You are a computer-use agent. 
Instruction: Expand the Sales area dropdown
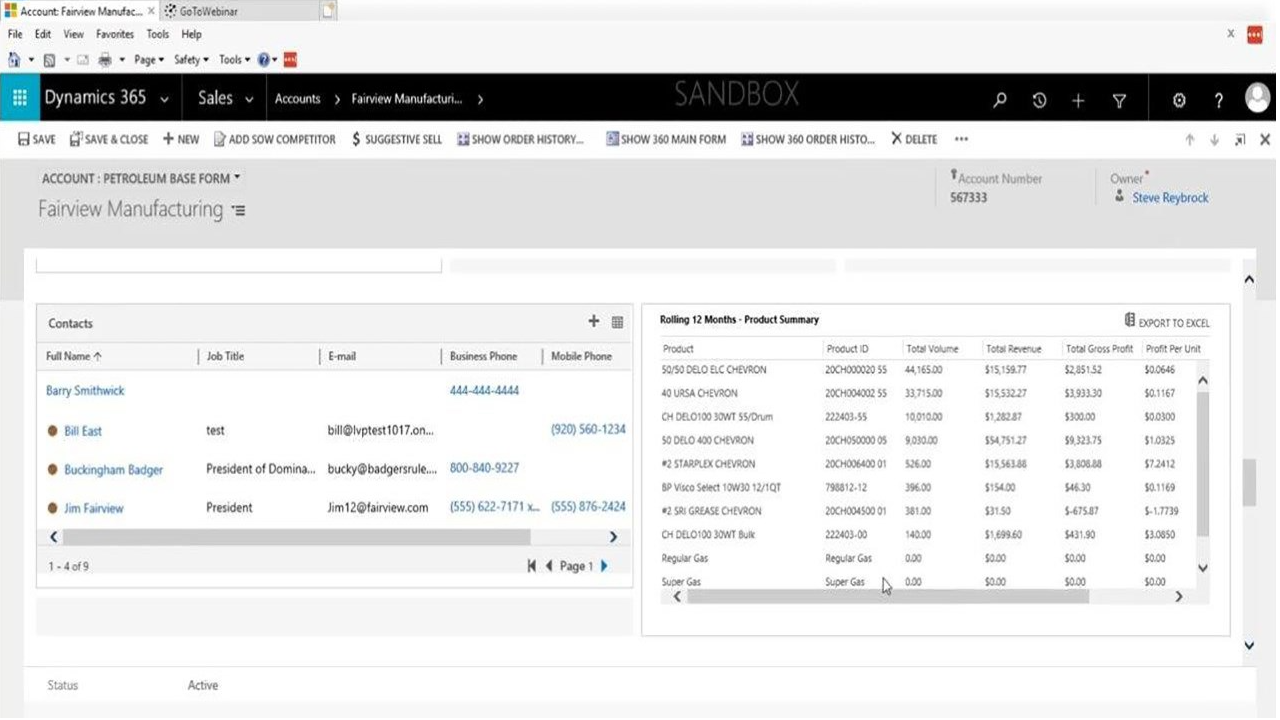249,99
